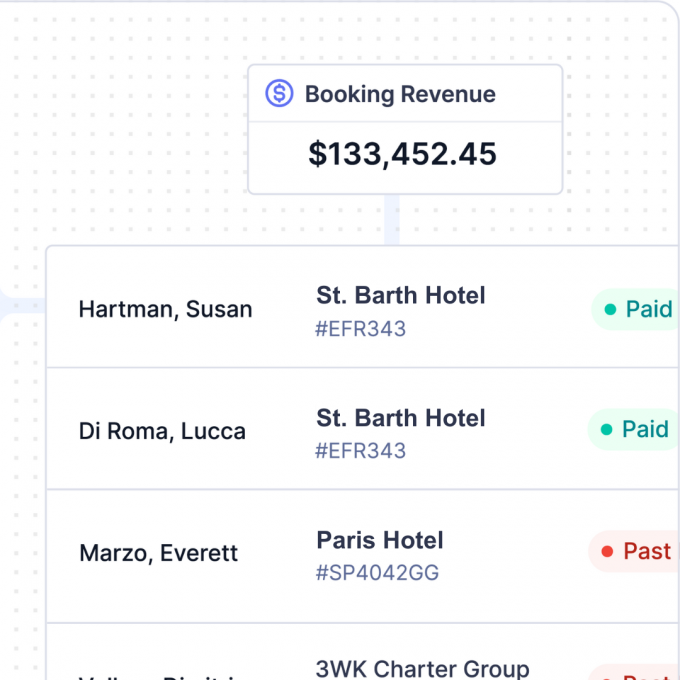The height and width of the screenshot is (680, 680).
Task: Open booking reference #SP4042GG
Action: [377, 573]
